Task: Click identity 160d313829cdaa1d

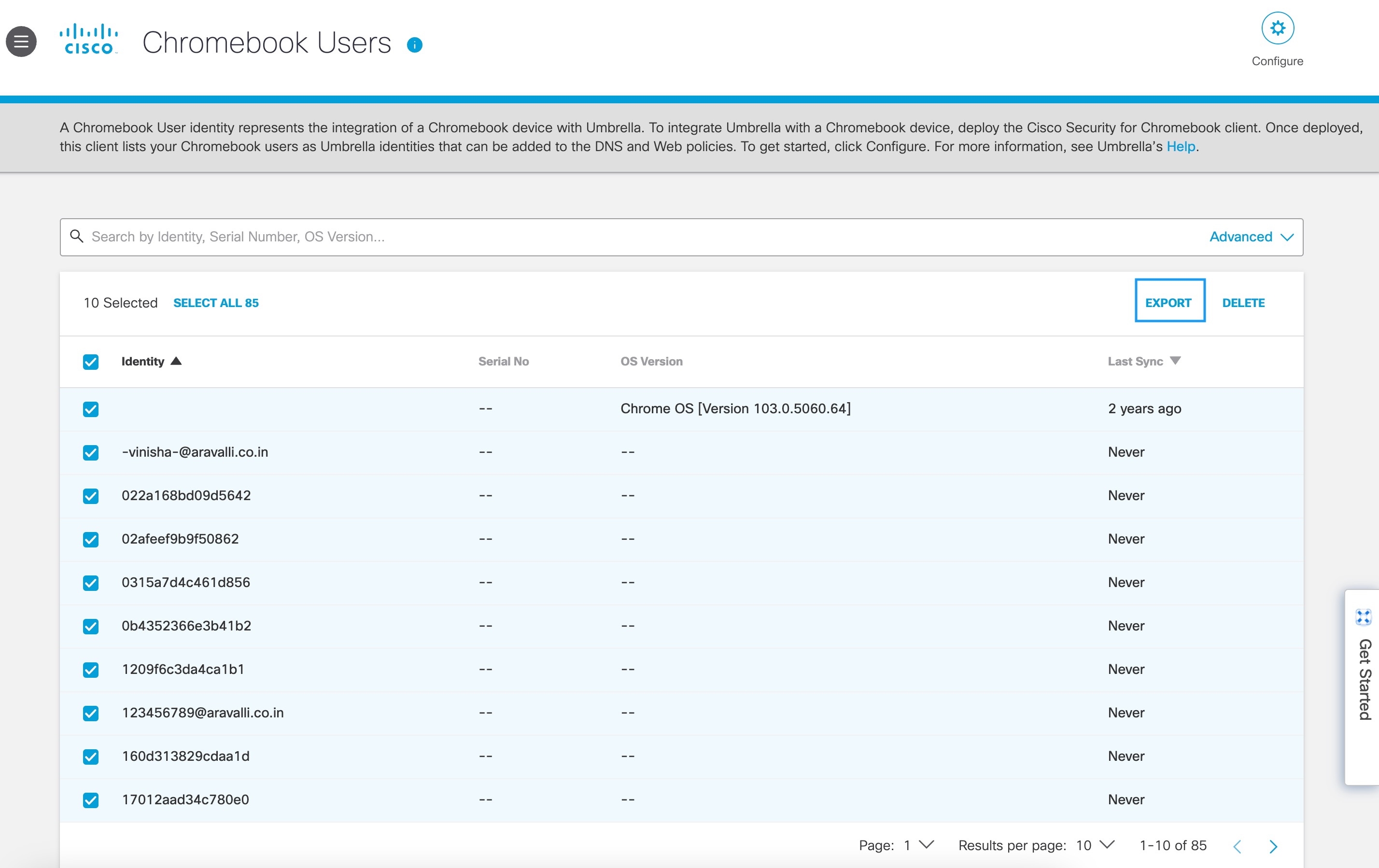Action: coord(185,756)
